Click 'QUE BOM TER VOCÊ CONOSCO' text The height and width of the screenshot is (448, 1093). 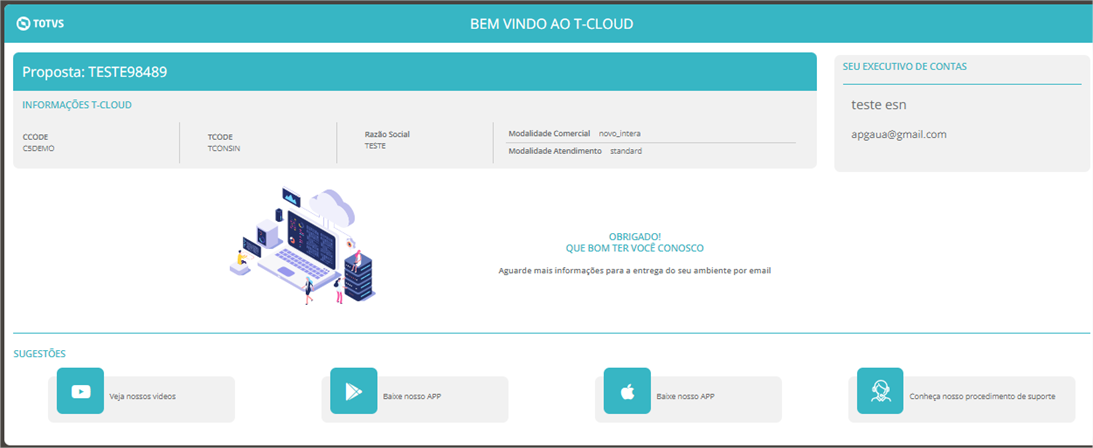635,248
